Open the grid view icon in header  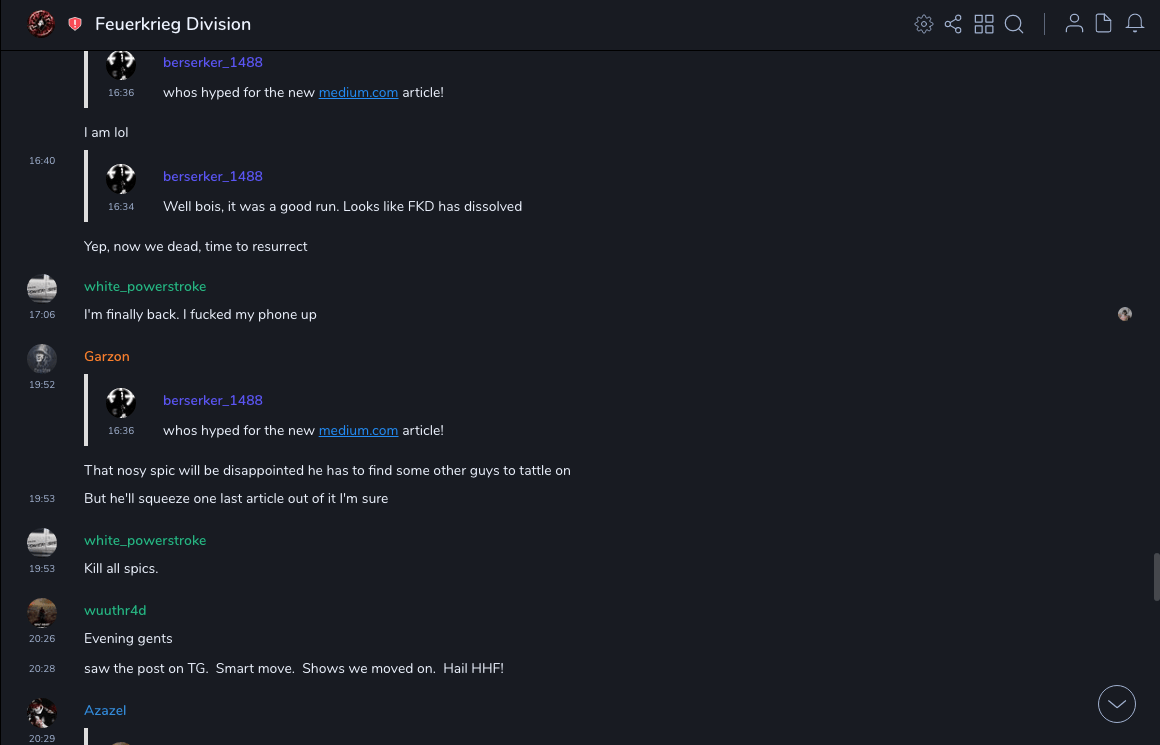click(984, 24)
